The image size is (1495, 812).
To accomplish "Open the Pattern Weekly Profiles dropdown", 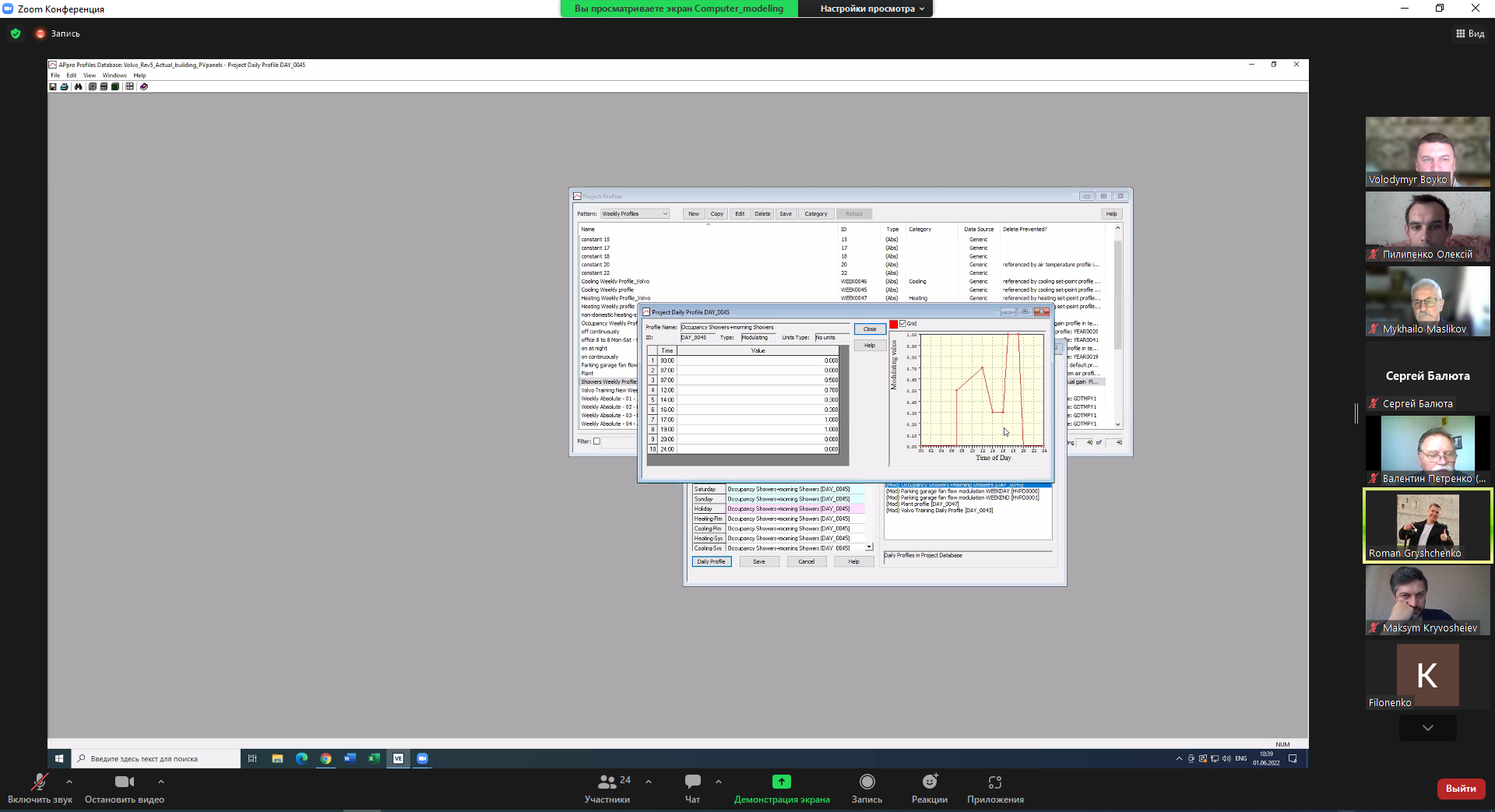I will pyautogui.click(x=635, y=214).
